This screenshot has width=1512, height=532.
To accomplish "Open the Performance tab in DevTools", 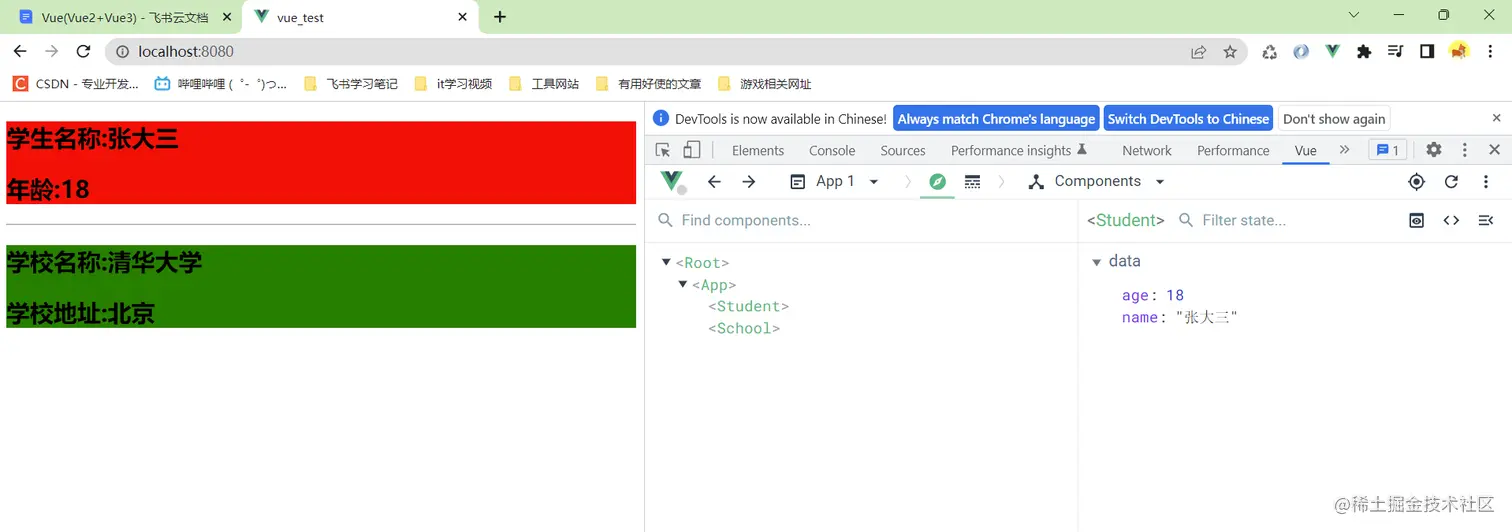I will tap(1233, 150).
